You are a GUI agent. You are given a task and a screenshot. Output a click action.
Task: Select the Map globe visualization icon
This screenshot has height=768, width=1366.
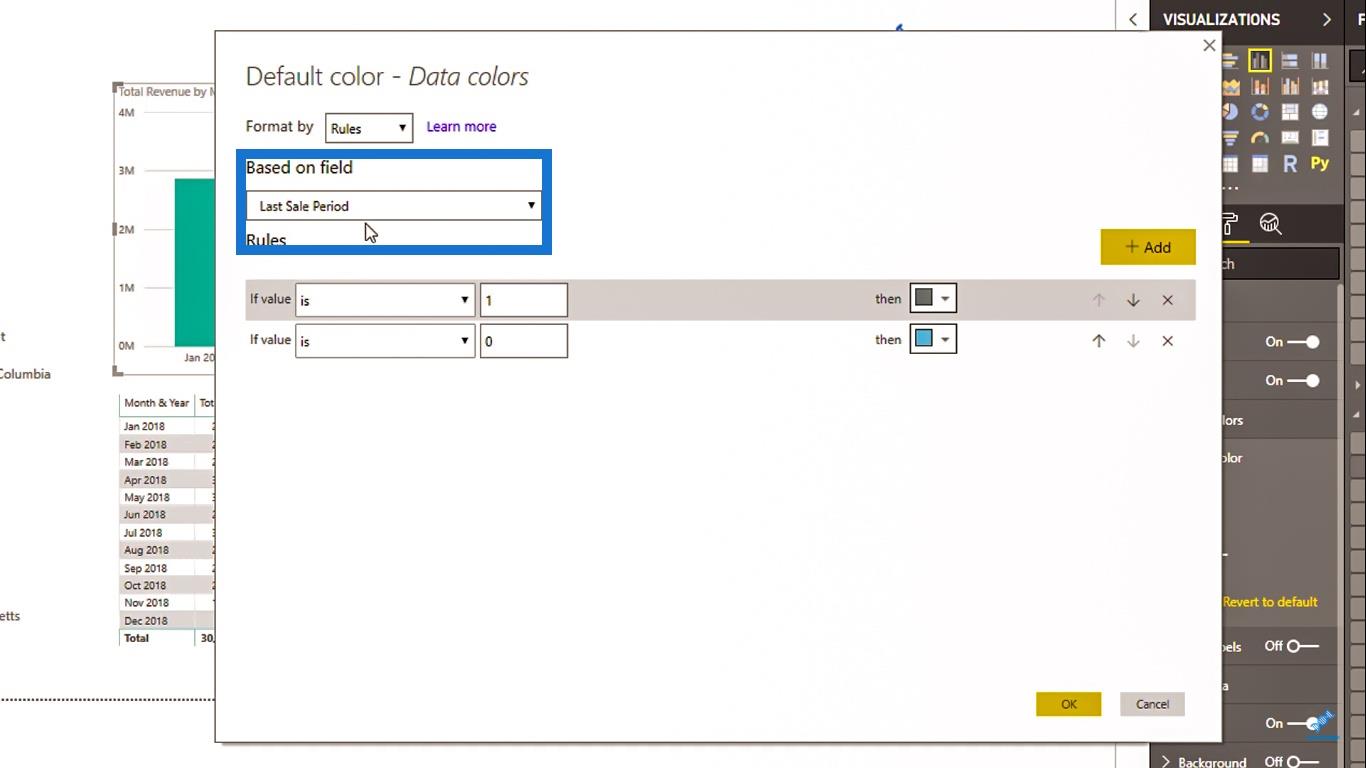[1320, 112]
